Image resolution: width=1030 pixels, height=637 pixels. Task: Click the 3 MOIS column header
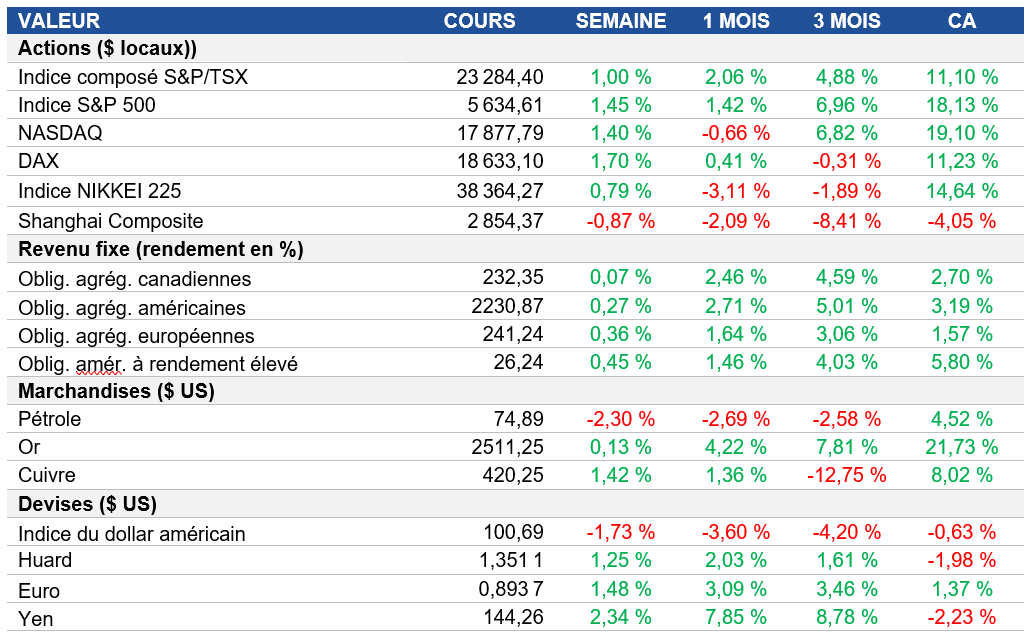[846, 21]
